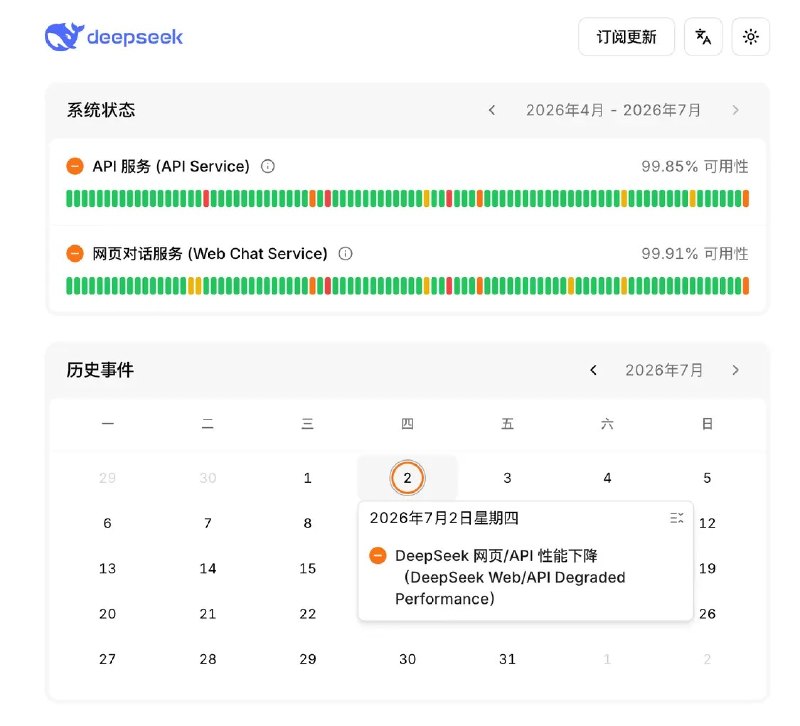Select July 1 in calendar
The image size is (800, 726).
pyautogui.click(x=308, y=478)
